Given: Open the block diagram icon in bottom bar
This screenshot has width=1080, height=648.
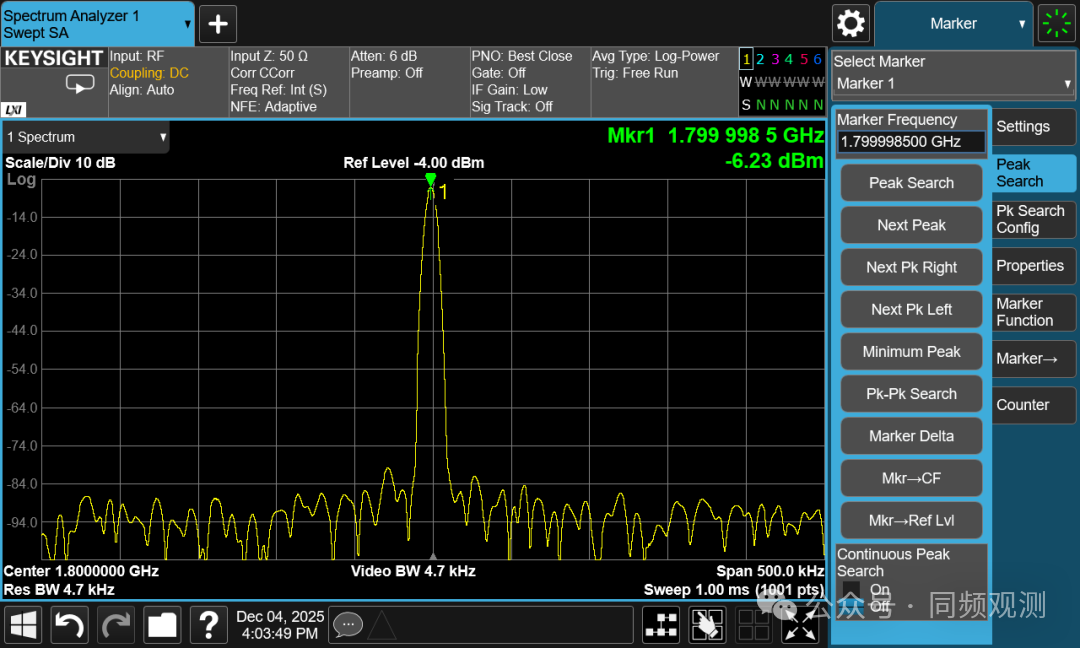Looking at the screenshot, I should click(x=660, y=626).
